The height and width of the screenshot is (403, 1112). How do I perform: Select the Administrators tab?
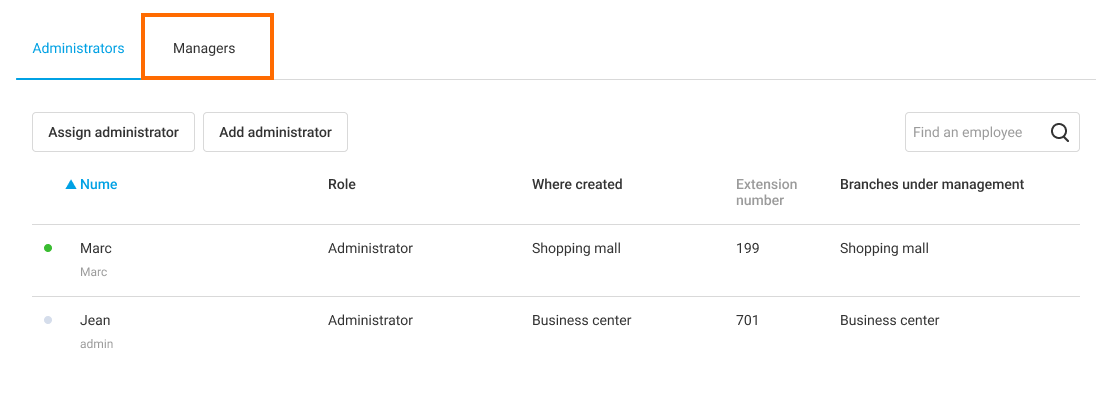pyautogui.click(x=78, y=48)
